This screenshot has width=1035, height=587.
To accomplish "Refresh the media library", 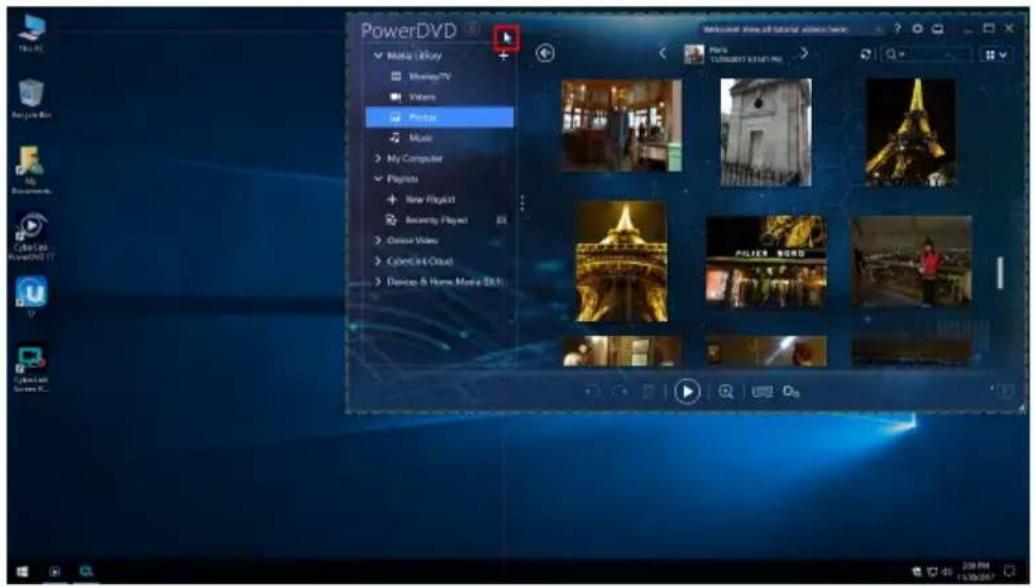I will [x=865, y=55].
